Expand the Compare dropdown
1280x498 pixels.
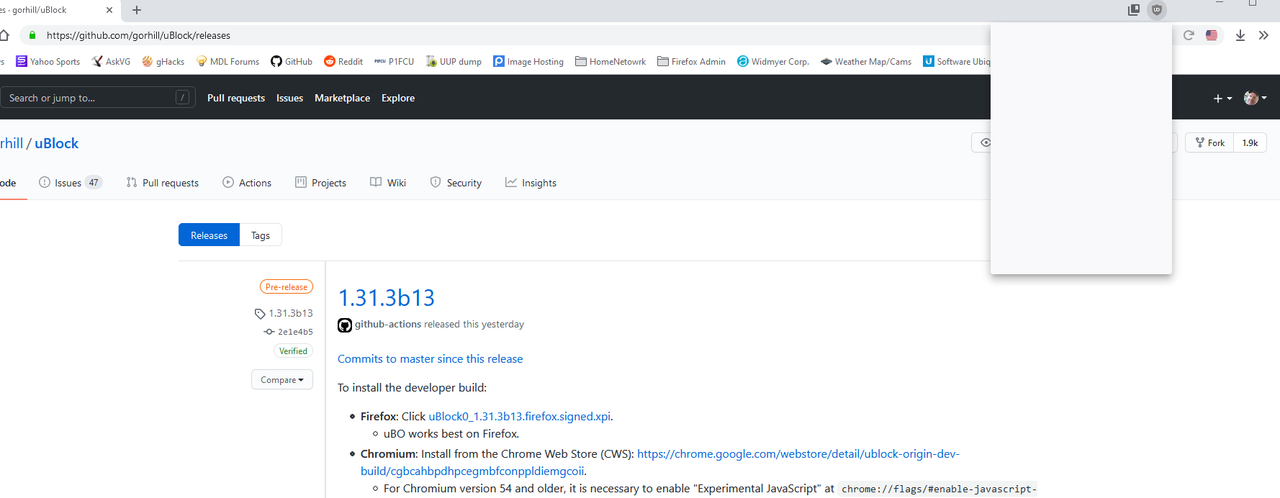(282, 380)
